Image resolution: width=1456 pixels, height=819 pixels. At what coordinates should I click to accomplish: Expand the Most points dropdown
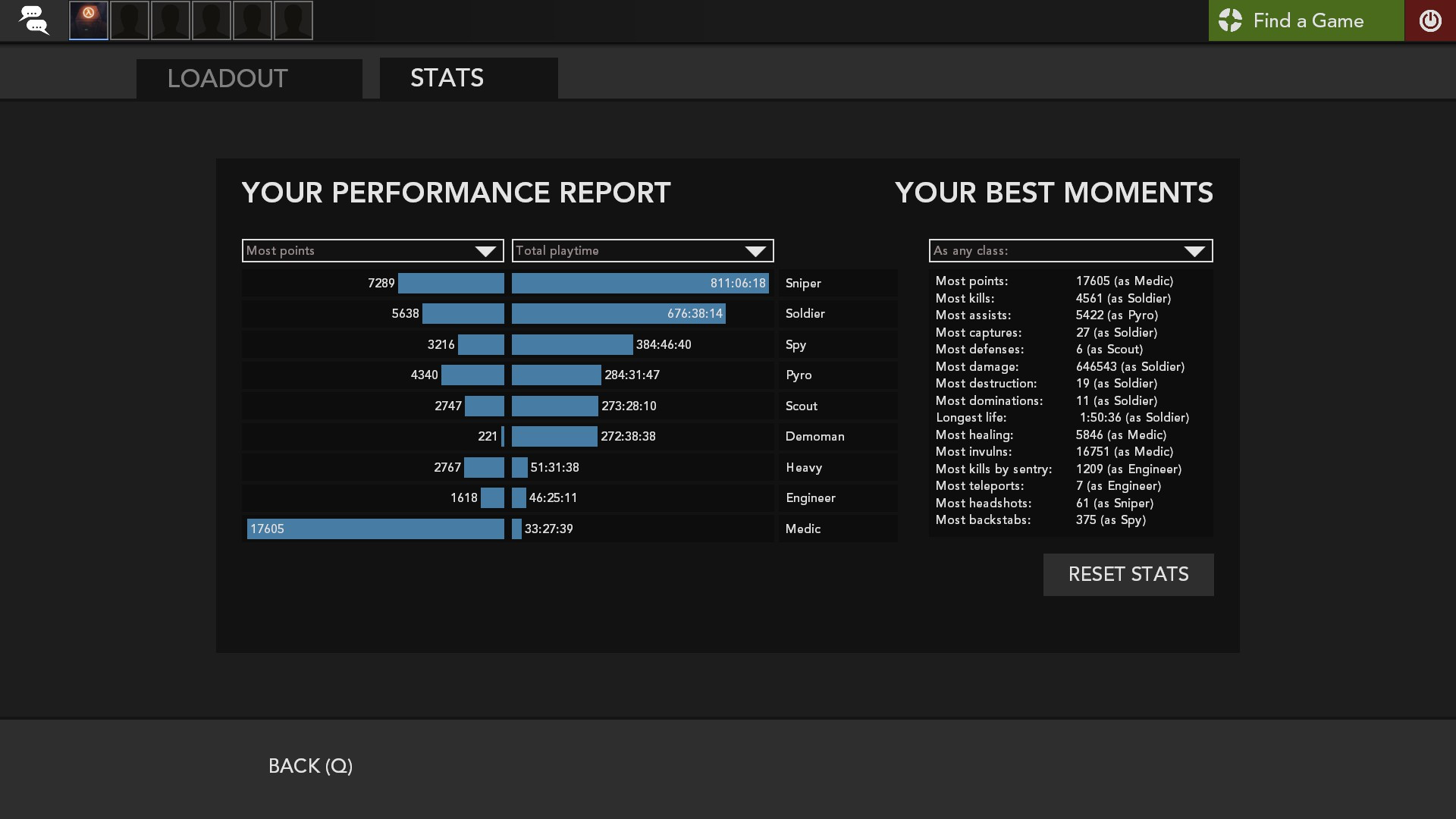coord(372,251)
